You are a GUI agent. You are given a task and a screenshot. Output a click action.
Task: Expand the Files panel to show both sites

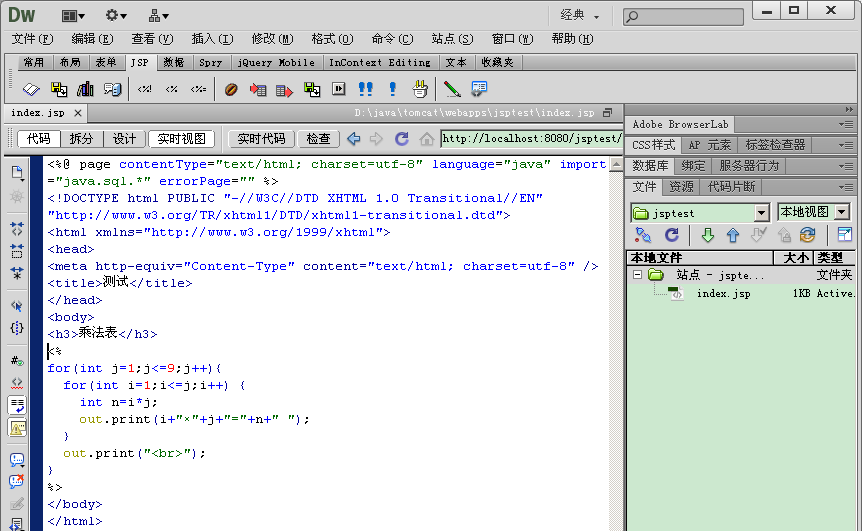pyautogui.click(x=844, y=235)
